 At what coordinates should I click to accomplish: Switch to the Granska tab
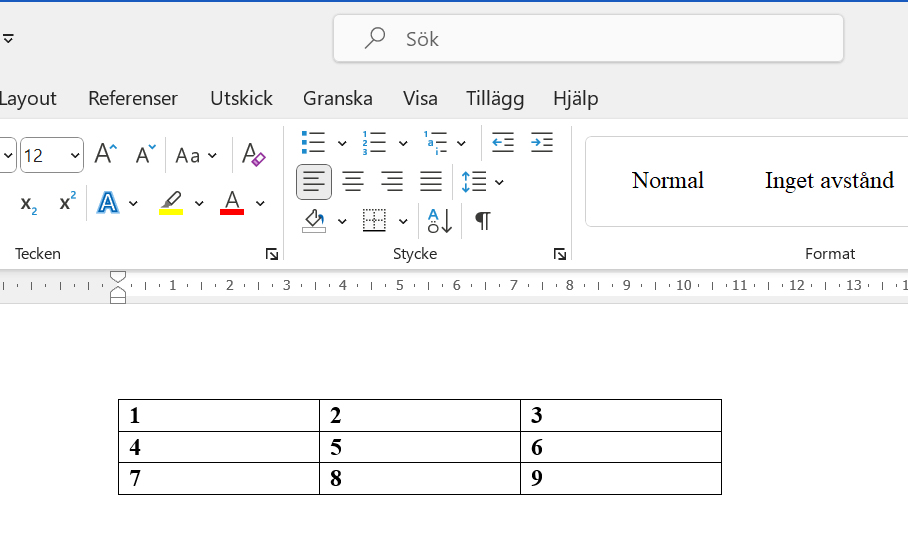pyautogui.click(x=338, y=98)
